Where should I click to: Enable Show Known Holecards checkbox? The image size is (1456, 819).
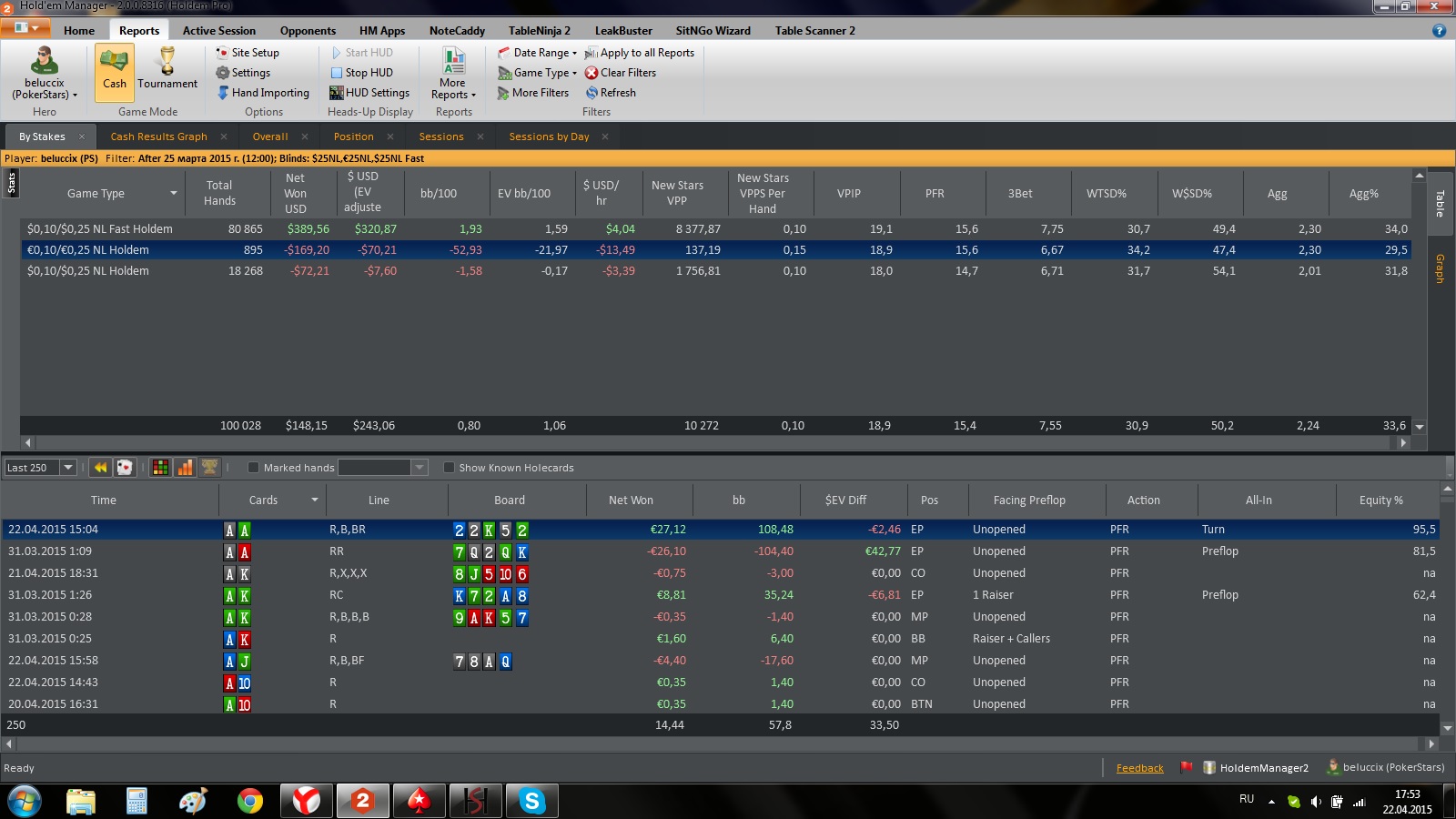coord(449,468)
